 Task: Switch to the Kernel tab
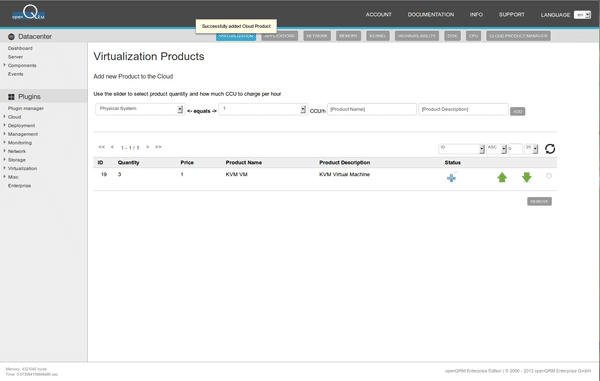click(x=378, y=36)
